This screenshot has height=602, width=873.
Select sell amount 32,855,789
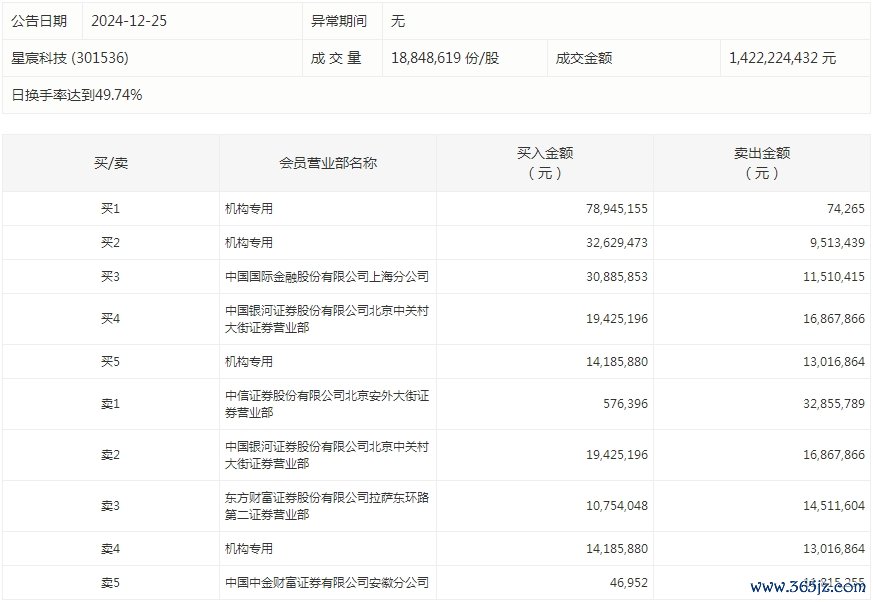(x=833, y=404)
